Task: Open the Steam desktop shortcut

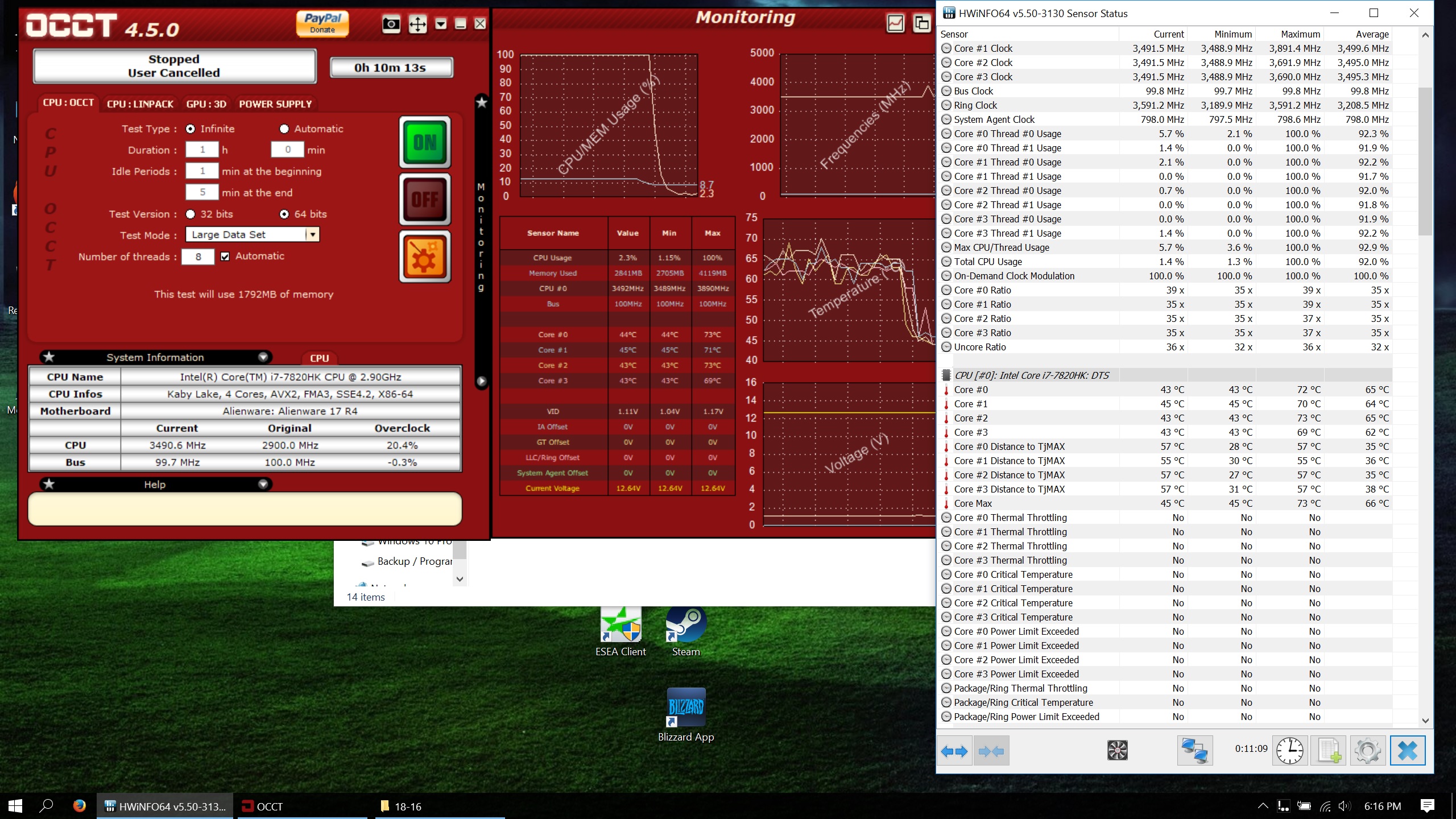Action: click(686, 632)
